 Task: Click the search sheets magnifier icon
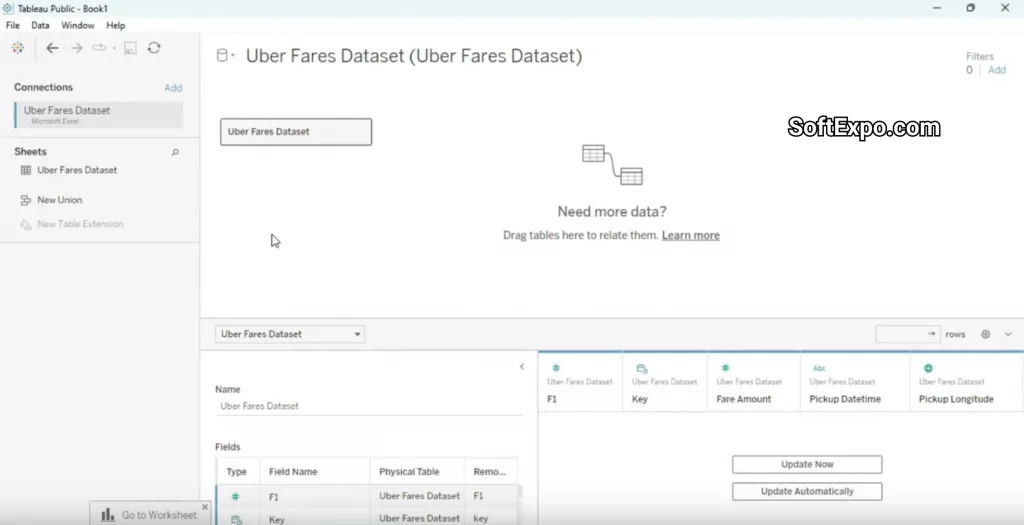coord(175,152)
